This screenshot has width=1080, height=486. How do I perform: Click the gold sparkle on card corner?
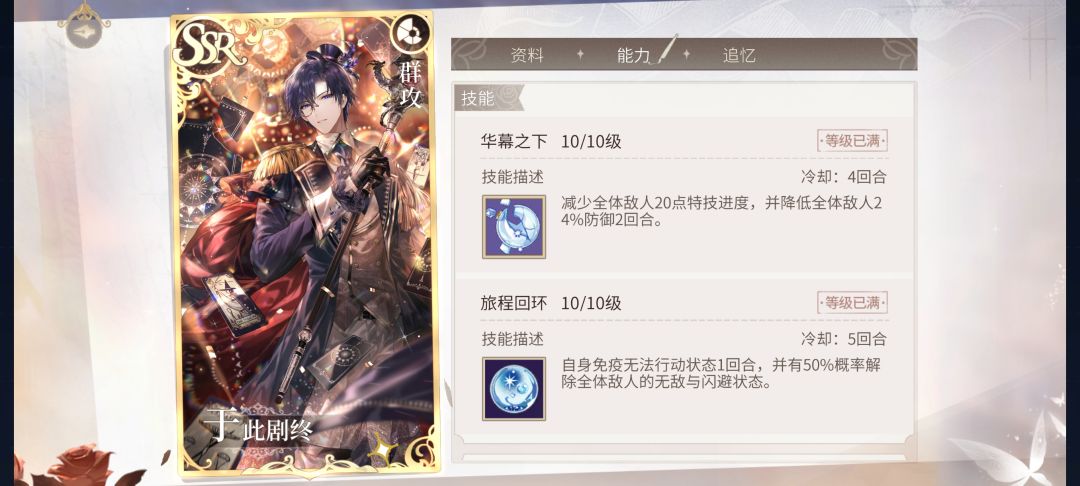pos(382,450)
